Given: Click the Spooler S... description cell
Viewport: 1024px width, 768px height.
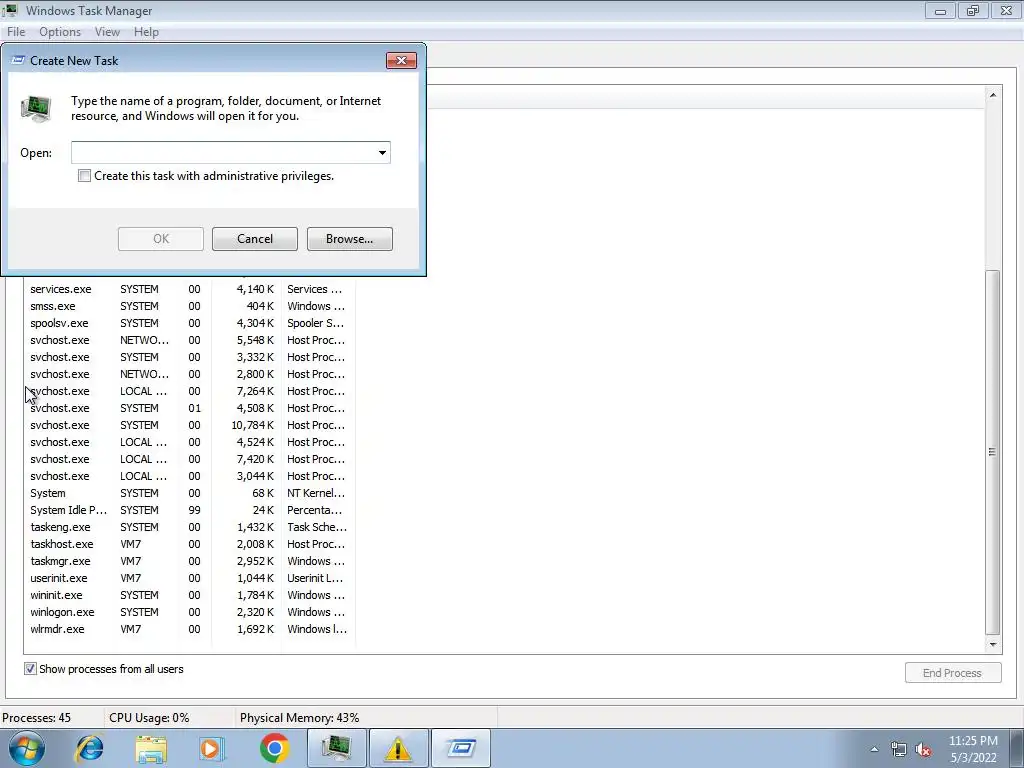Looking at the screenshot, I should (x=315, y=323).
